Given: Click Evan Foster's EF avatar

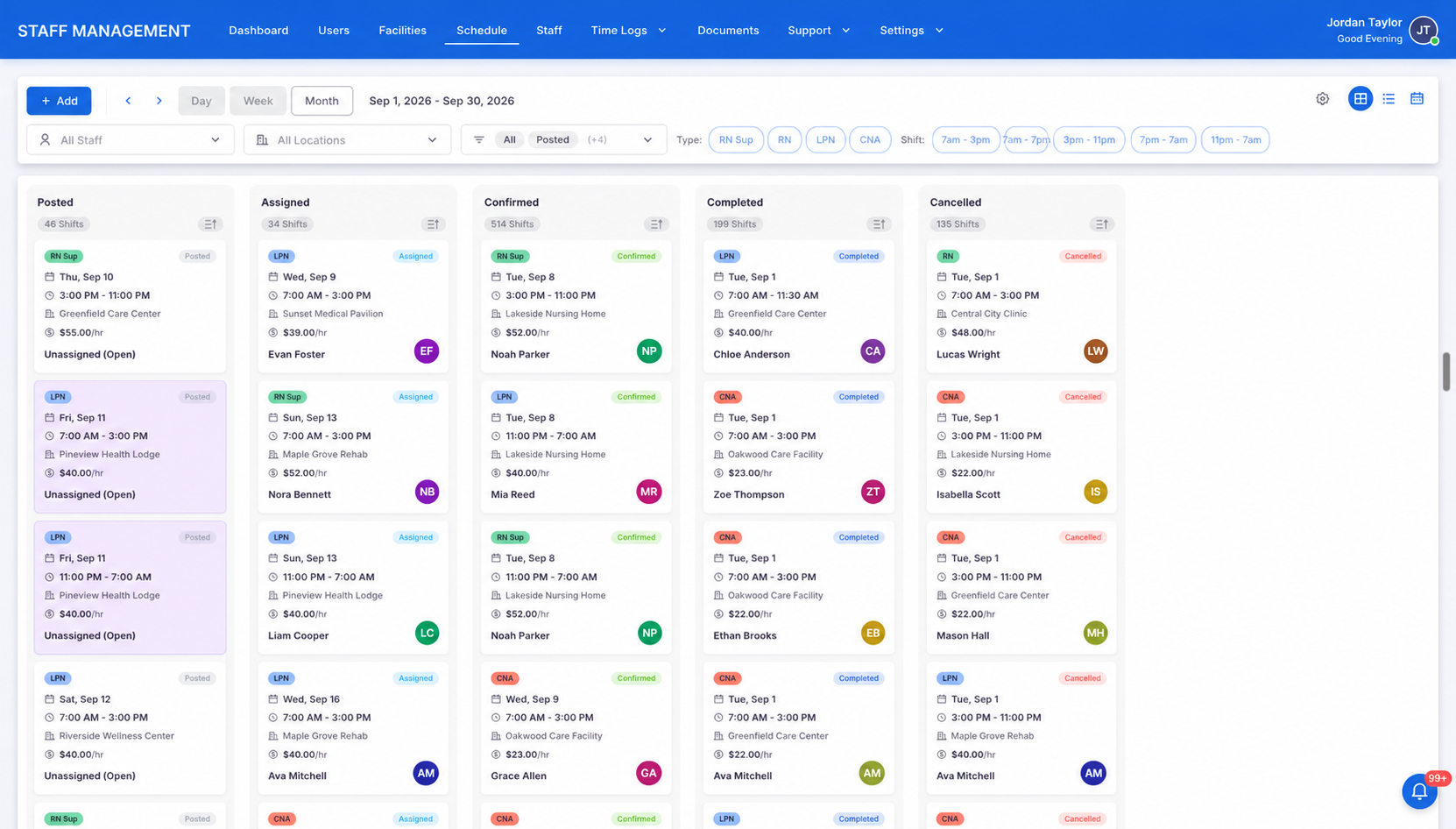Looking at the screenshot, I should [427, 351].
